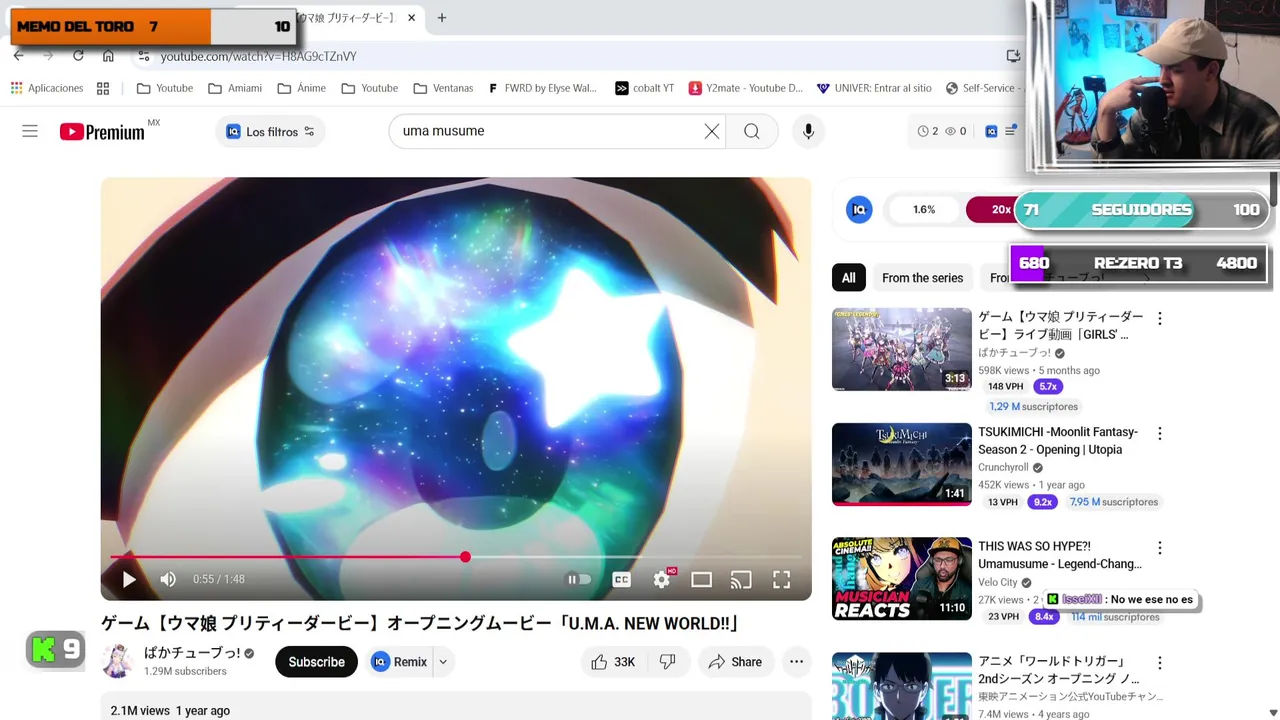Image resolution: width=1280 pixels, height=720 pixels.
Task: Open TSUKIMICHI Utopia opening thumbnail
Action: point(901,464)
